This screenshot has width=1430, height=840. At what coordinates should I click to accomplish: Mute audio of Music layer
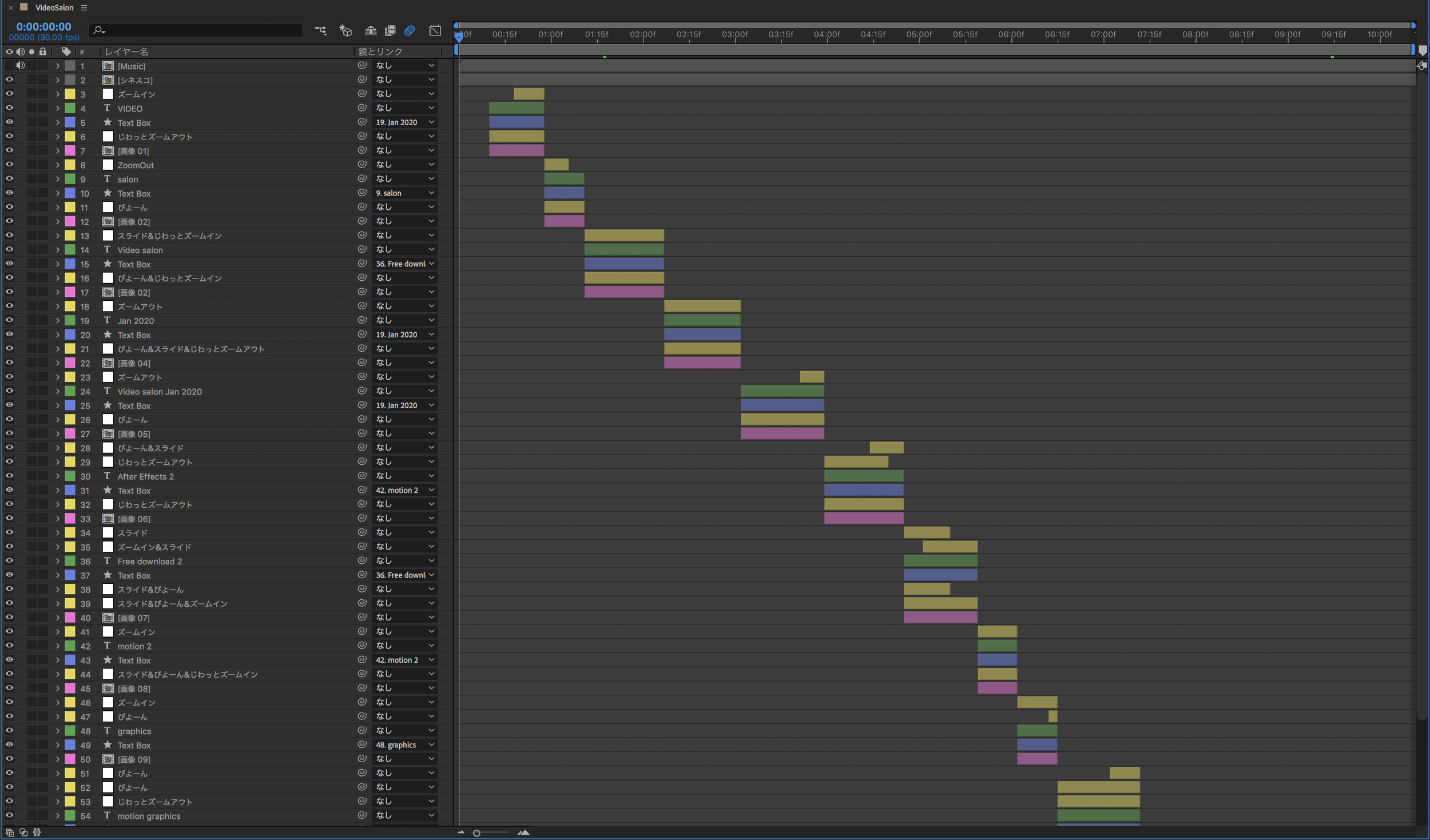(x=21, y=66)
